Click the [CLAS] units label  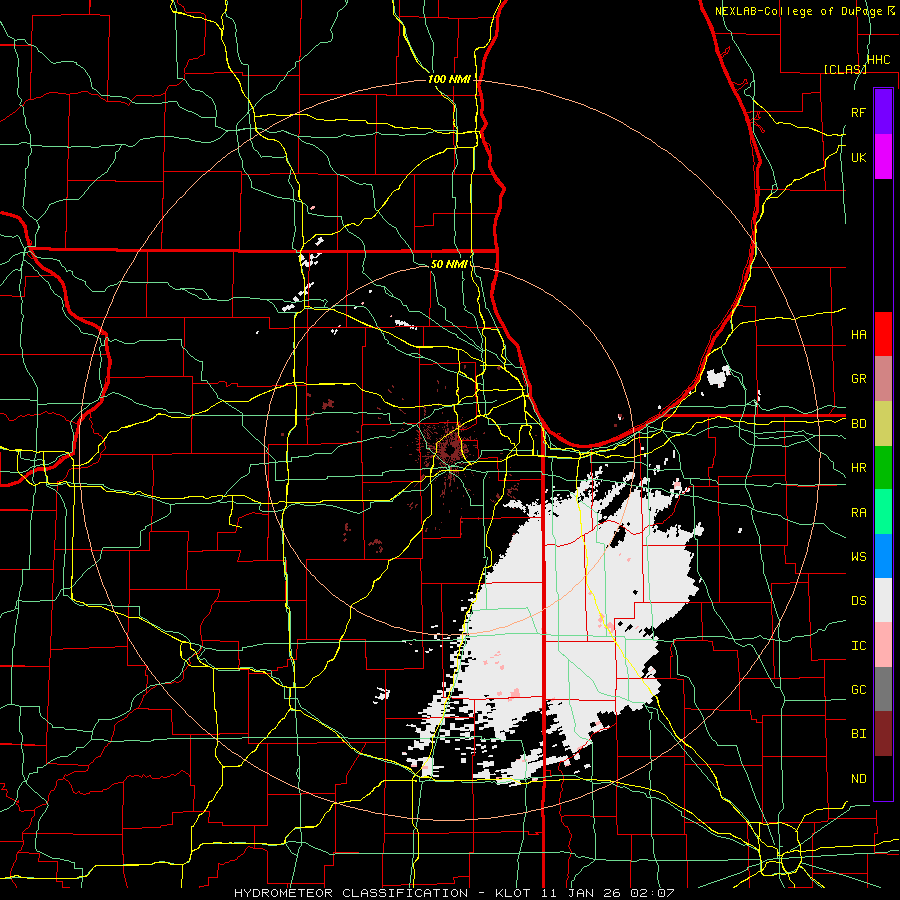point(845,69)
